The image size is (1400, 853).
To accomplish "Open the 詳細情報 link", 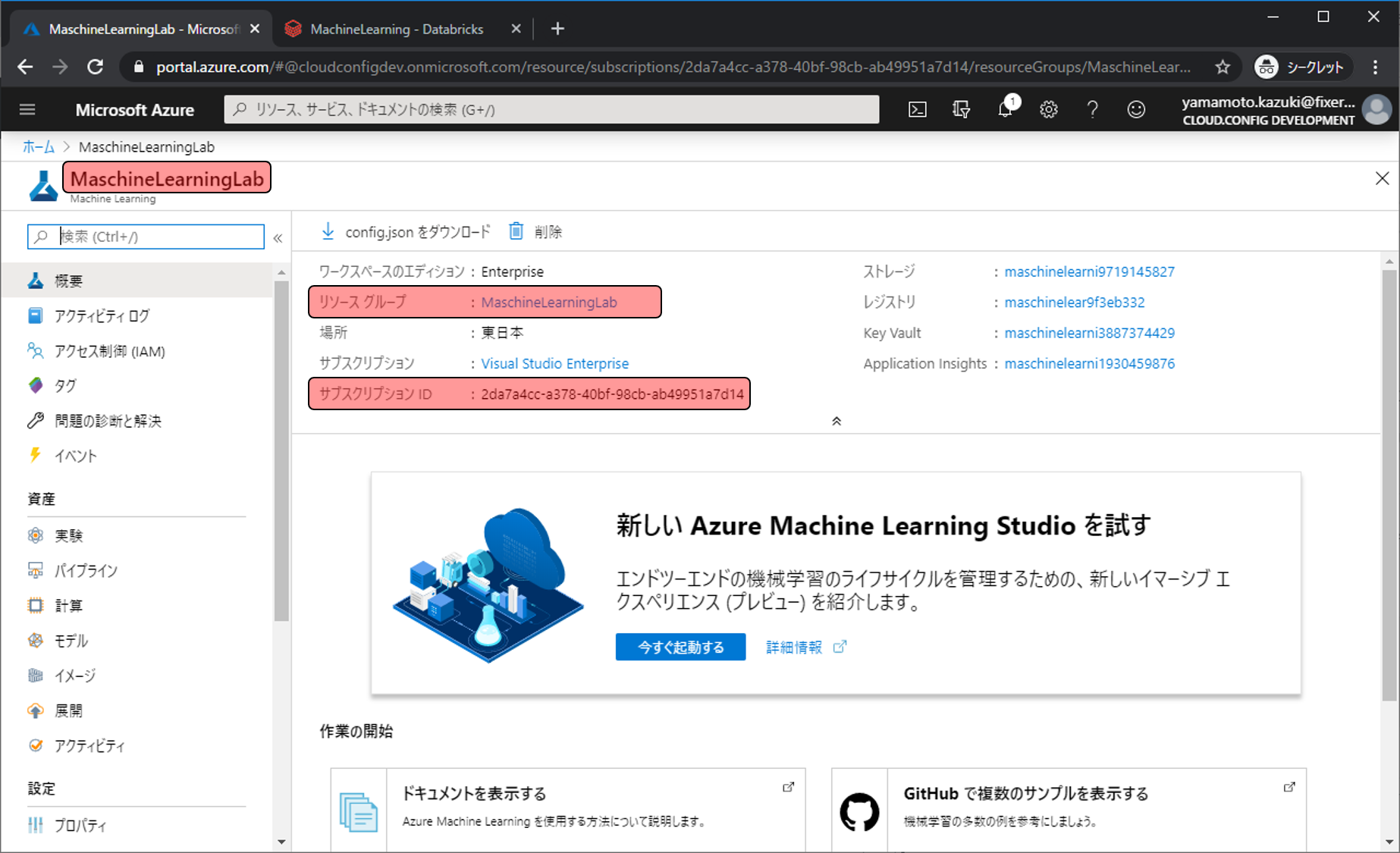I will pos(805,647).
